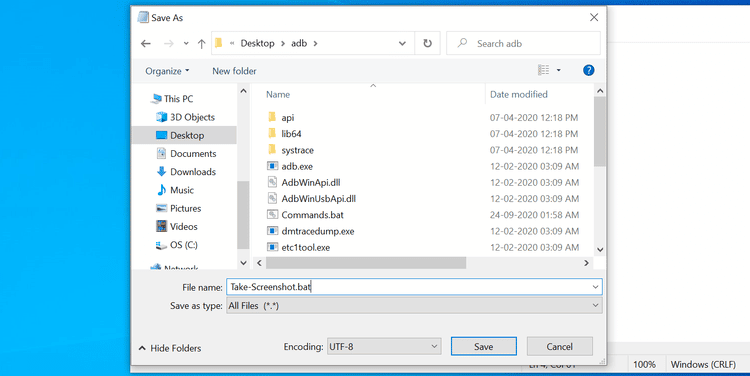Screen dimensions: 750x376
Task: Select the adb.exe file name
Action: [297, 166]
